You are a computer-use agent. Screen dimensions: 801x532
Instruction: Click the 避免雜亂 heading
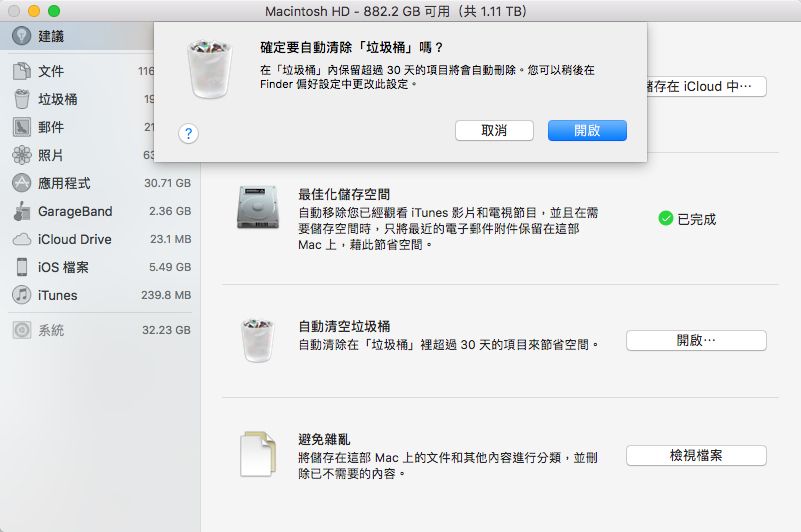[324, 440]
